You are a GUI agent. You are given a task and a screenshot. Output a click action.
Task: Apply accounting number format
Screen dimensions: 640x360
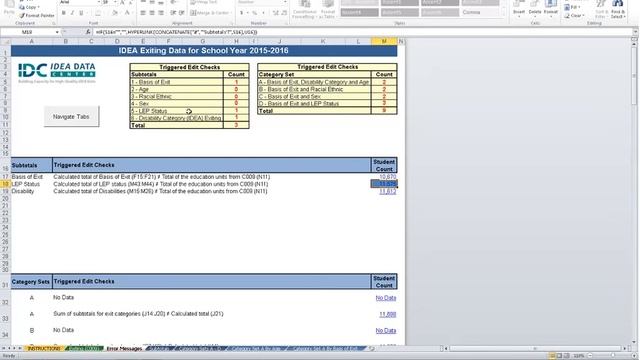[x=242, y=13]
